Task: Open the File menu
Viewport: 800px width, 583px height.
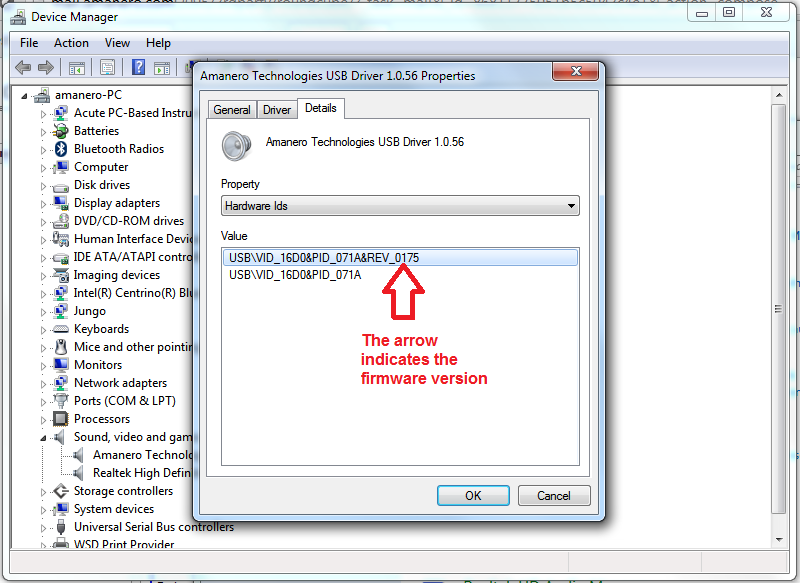Action: pos(29,43)
